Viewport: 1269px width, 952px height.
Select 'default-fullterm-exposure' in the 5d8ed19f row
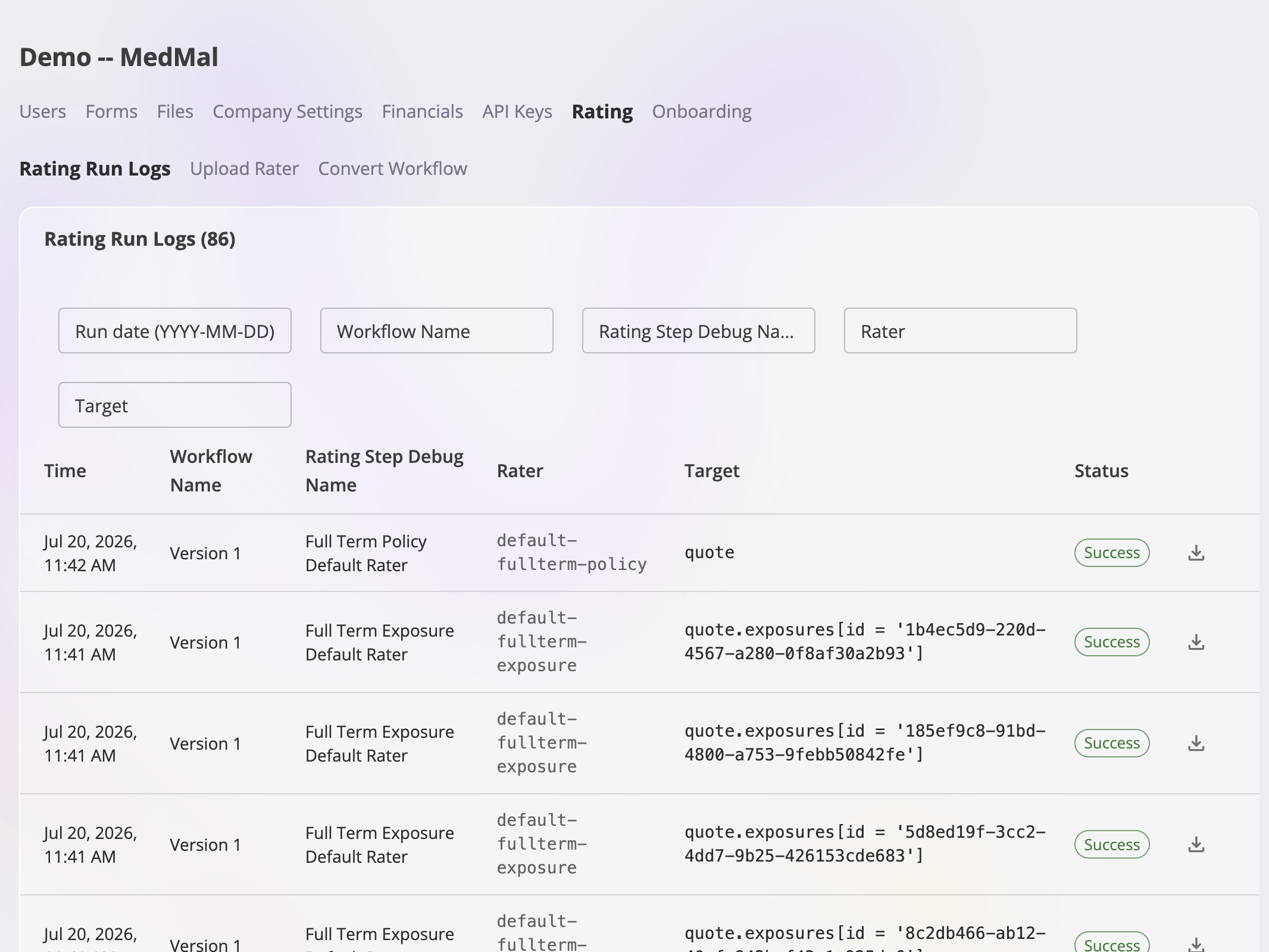point(542,844)
